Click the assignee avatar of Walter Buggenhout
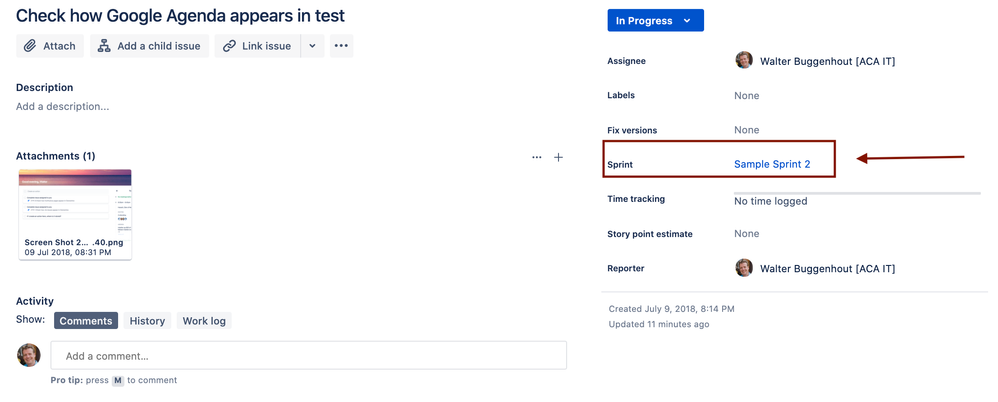Image resolution: width=998 pixels, height=402 pixels. 744,61
